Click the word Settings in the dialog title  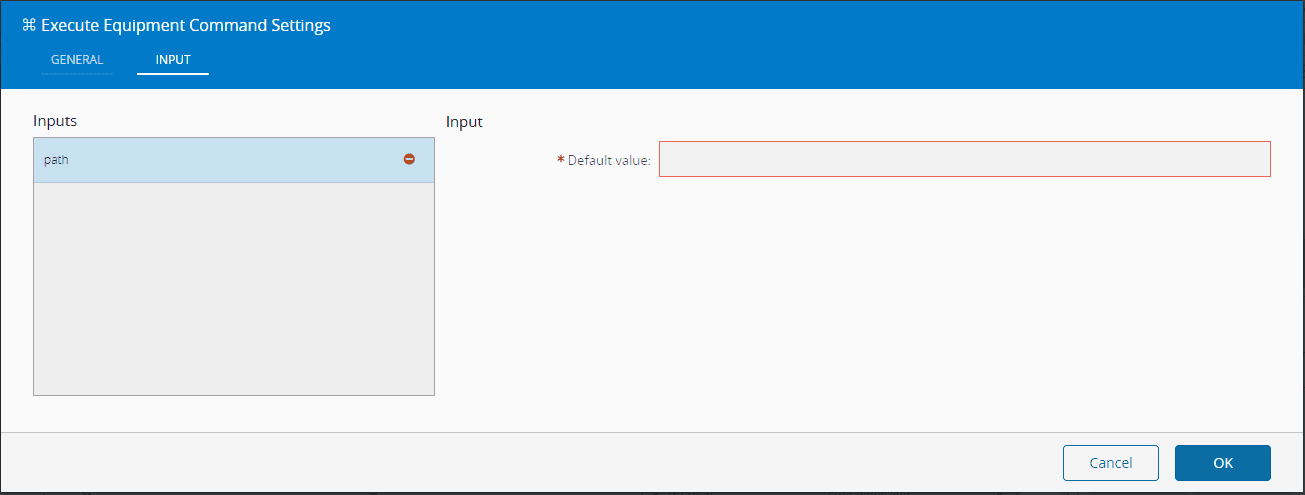point(300,26)
